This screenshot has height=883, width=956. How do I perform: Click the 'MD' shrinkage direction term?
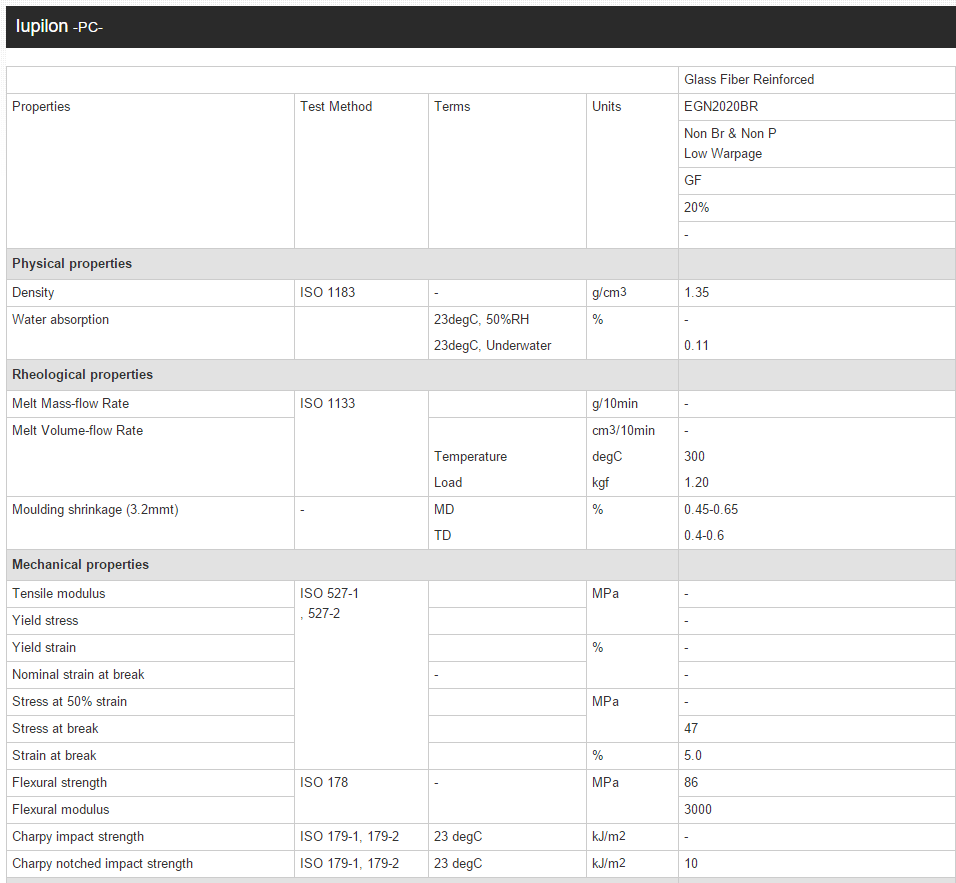[x=444, y=509]
